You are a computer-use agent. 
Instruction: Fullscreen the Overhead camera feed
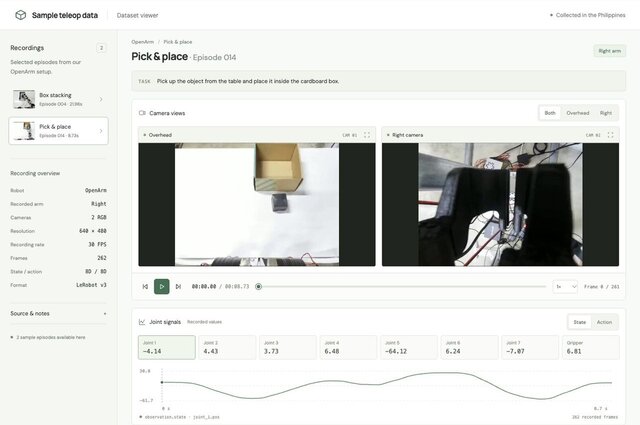click(x=367, y=135)
